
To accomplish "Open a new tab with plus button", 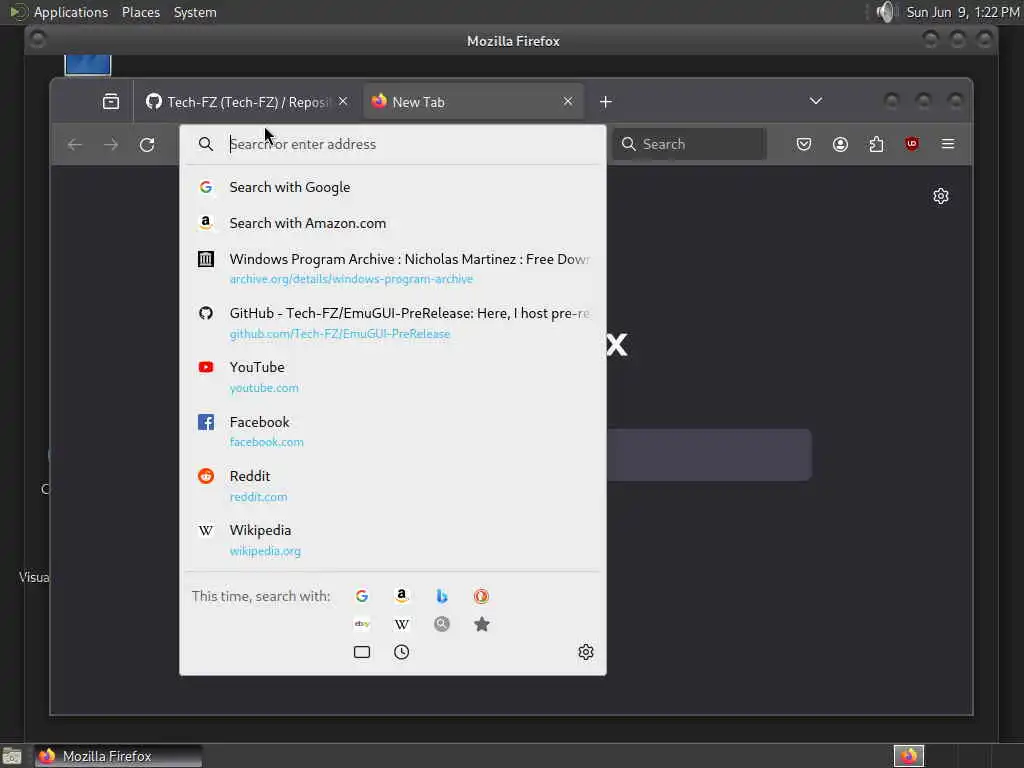I will (x=605, y=102).
